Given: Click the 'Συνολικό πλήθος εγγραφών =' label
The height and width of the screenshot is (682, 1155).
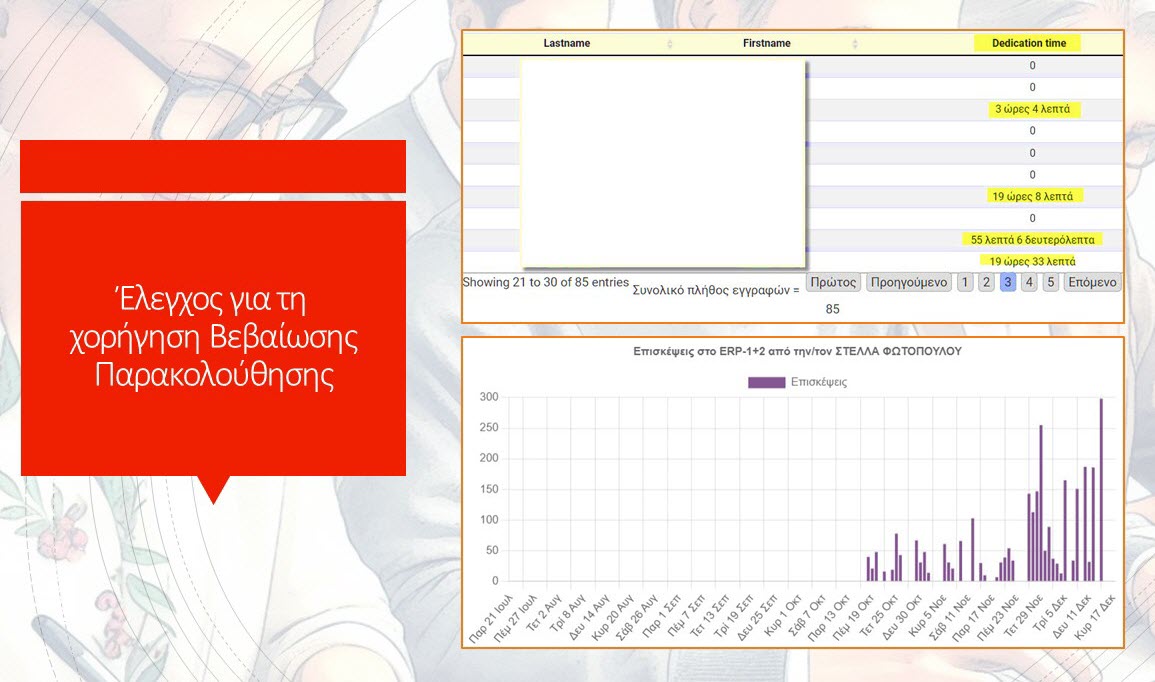Looking at the screenshot, I should (716, 290).
